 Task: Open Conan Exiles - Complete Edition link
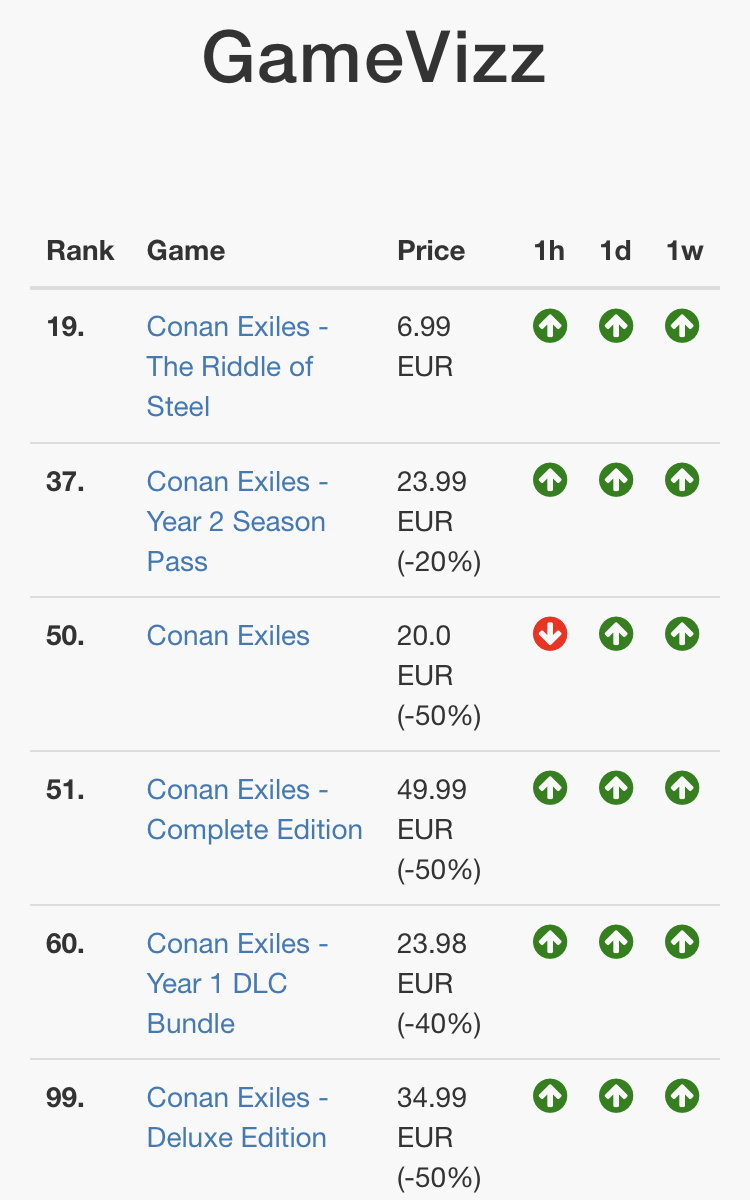pos(254,810)
